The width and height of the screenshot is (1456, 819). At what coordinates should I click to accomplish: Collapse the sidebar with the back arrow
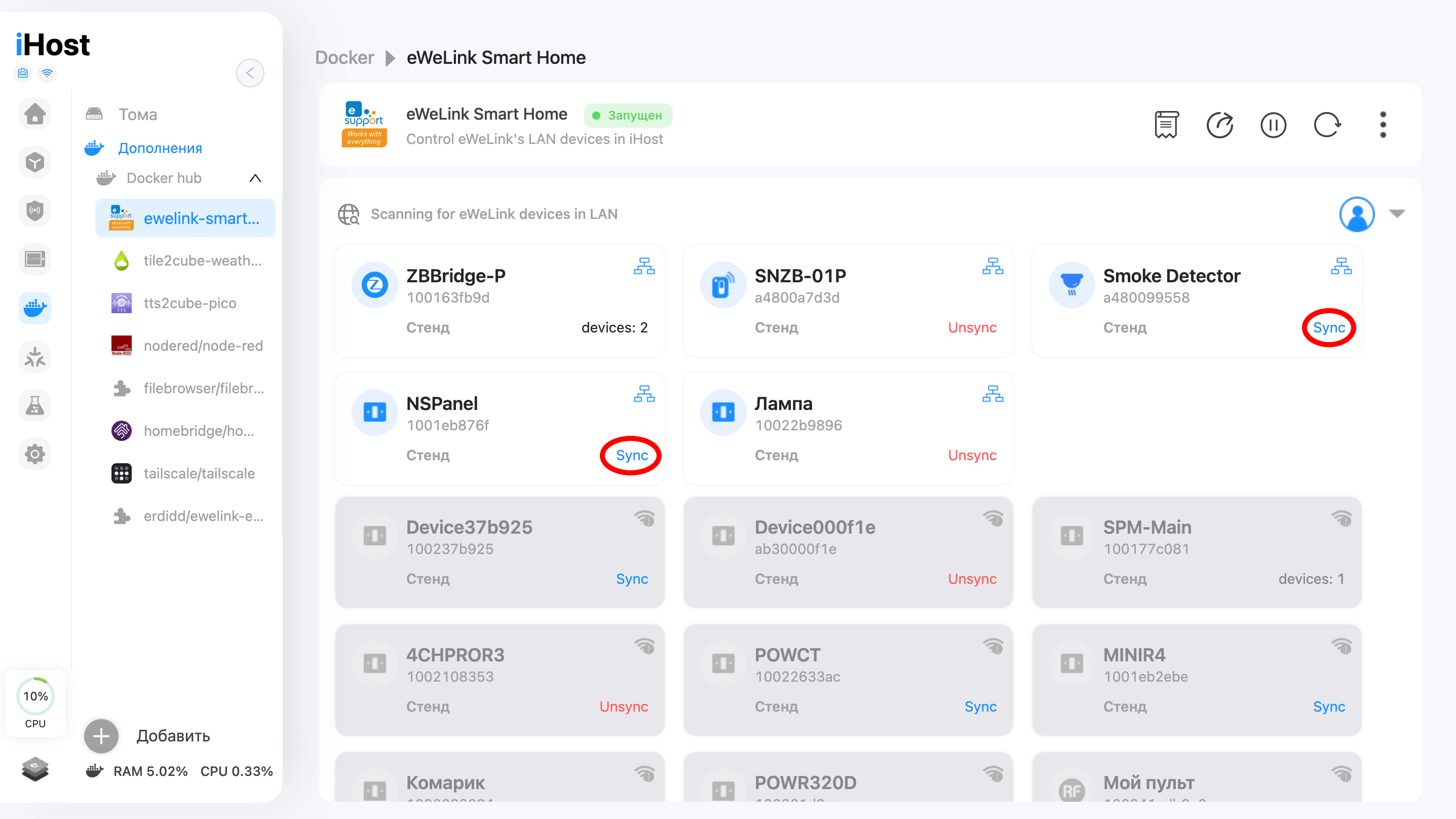tap(250, 73)
